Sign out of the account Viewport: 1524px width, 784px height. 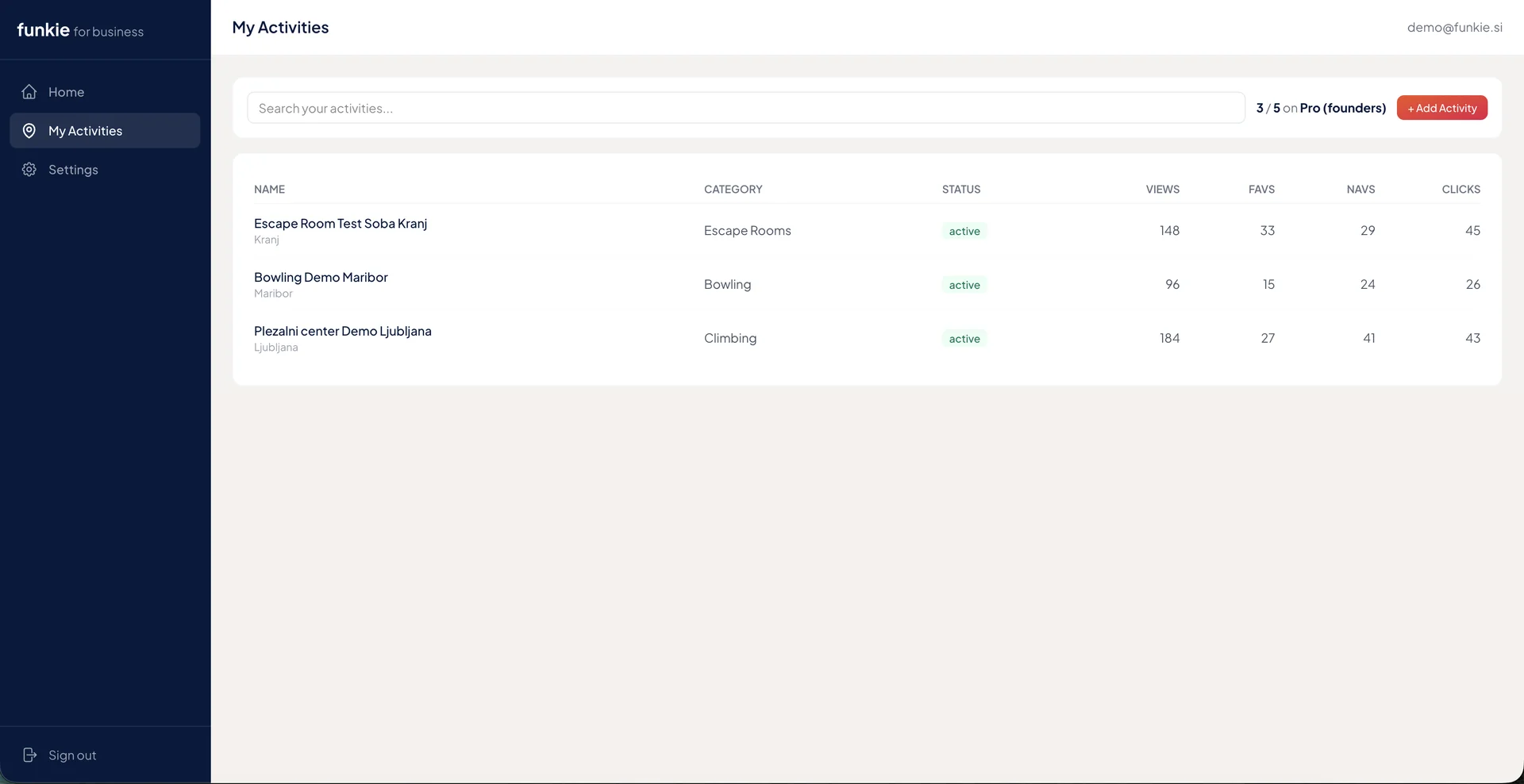[105, 755]
